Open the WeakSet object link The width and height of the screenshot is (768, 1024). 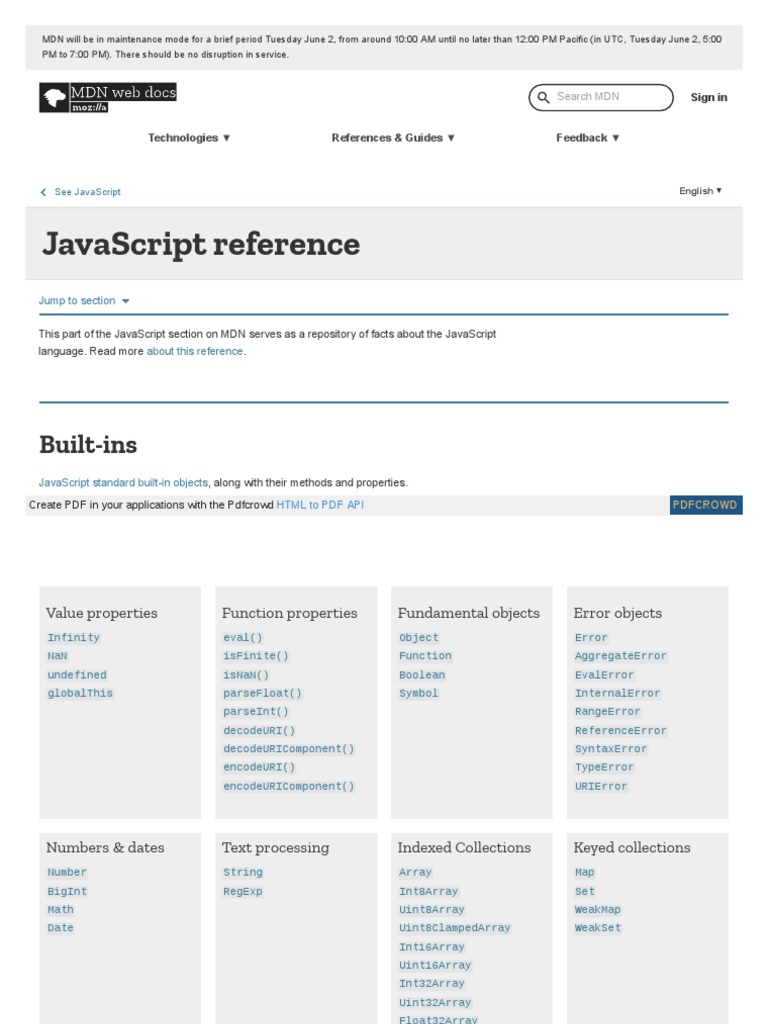click(x=598, y=928)
